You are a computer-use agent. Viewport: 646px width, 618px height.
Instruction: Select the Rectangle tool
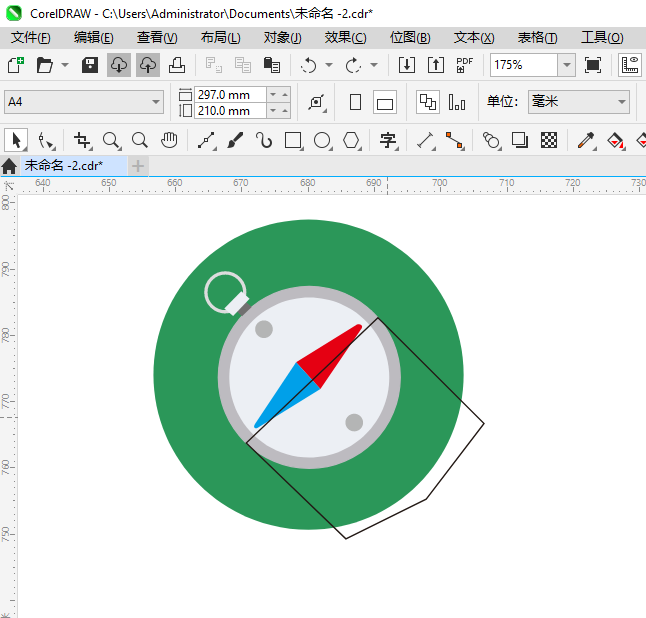click(x=293, y=140)
